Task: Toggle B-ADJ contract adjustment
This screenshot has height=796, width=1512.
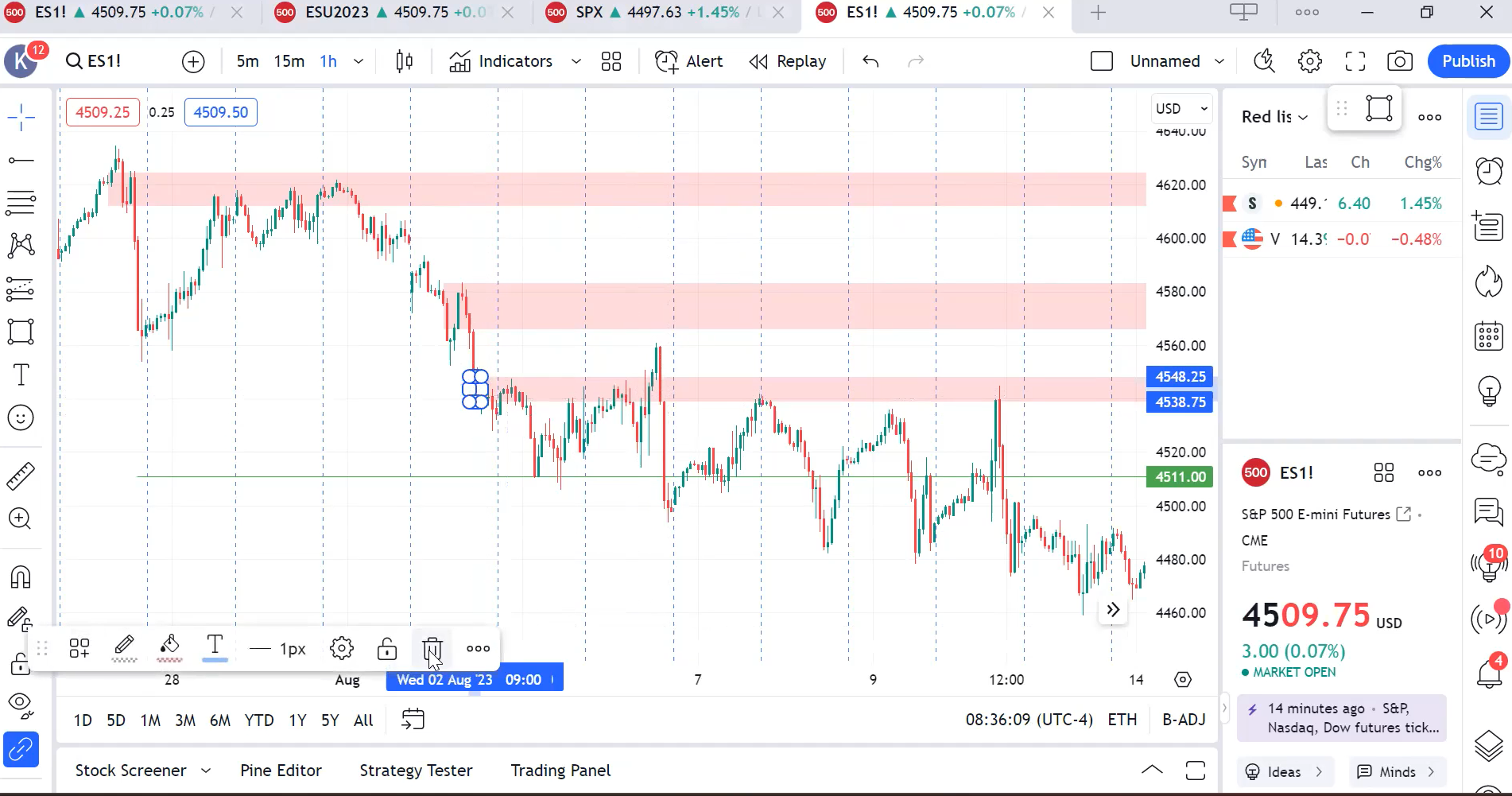Action: pyautogui.click(x=1183, y=720)
